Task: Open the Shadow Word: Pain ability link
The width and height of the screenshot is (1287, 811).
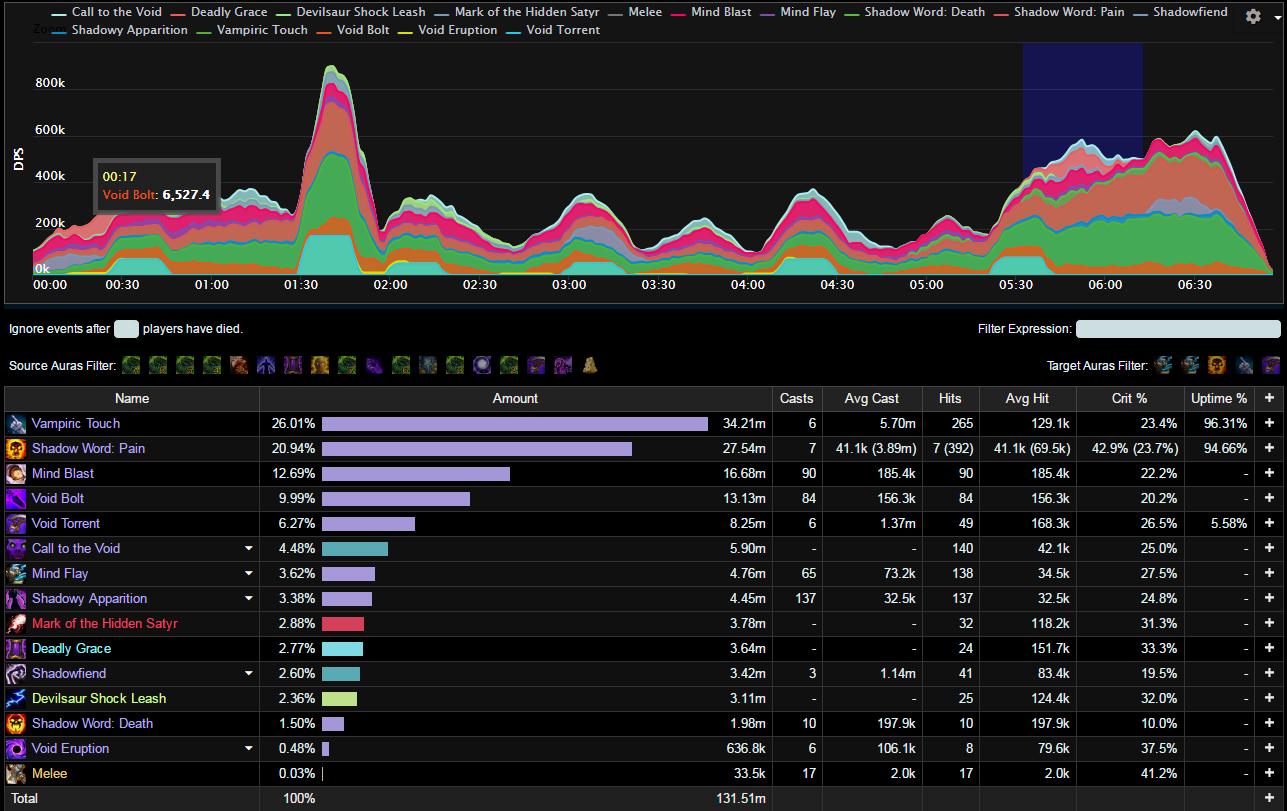Action: pos(88,449)
